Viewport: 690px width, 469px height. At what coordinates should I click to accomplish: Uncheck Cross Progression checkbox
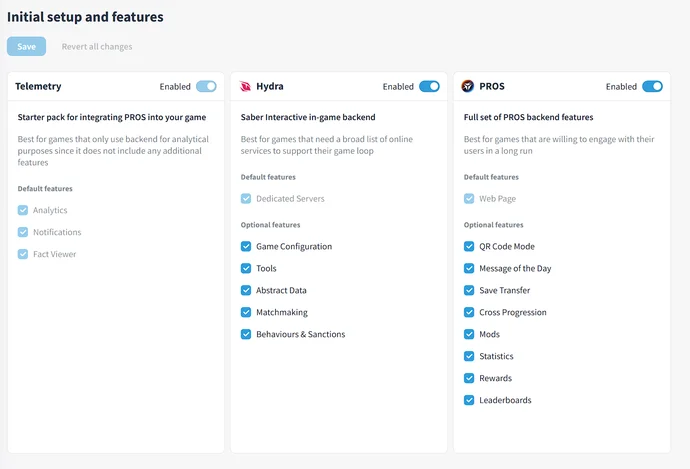(469, 312)
